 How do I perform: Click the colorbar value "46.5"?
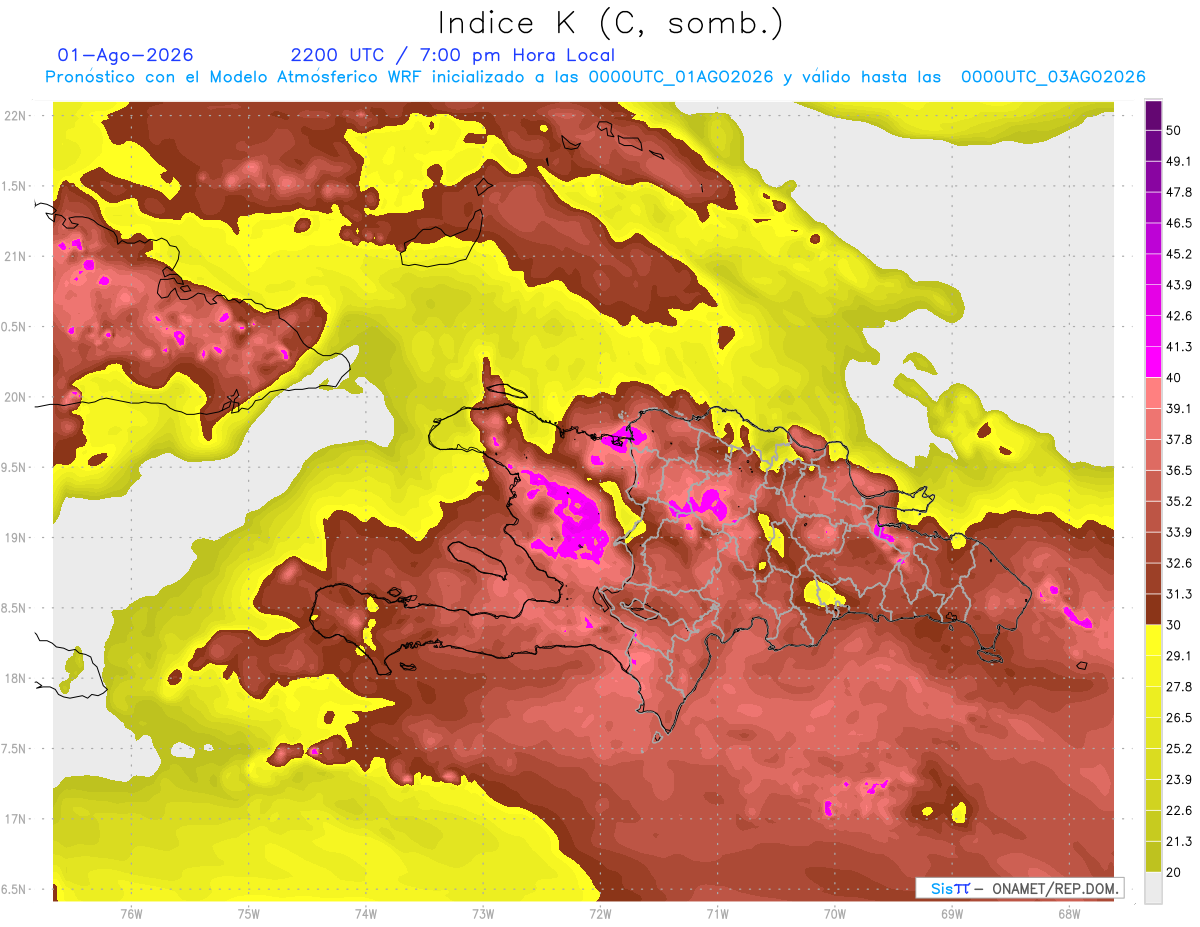coord(1179,223)
